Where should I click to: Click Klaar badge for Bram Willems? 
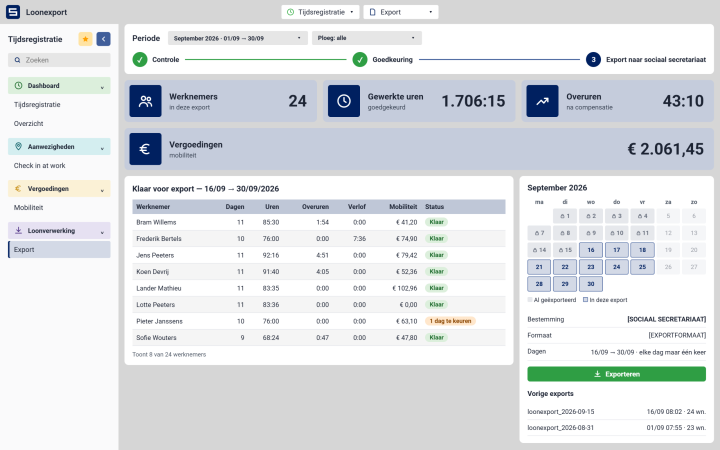coord(436,222)
